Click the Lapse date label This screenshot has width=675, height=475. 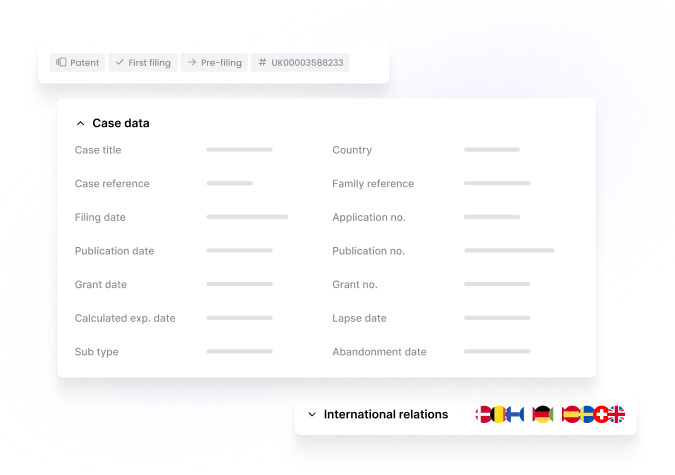359,318
